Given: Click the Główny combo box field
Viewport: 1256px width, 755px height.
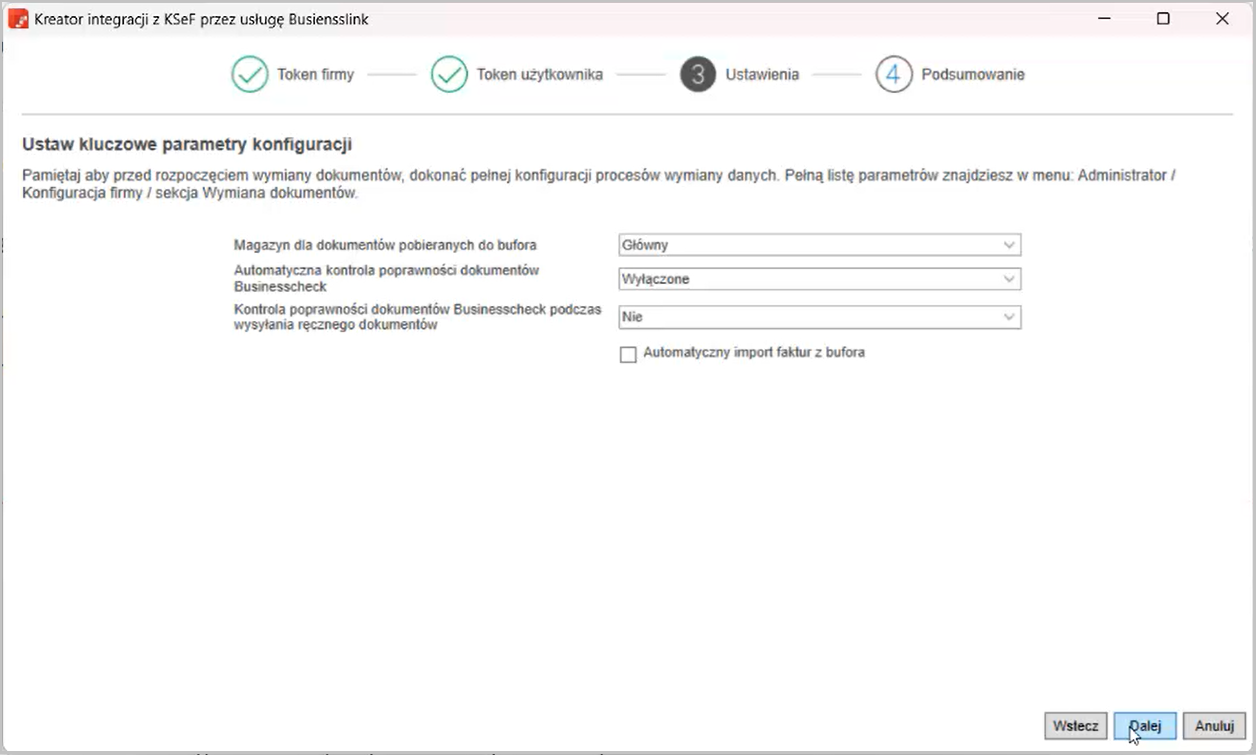Looking at the screenshot, I should pyautogui.click(x=808, y=245).
